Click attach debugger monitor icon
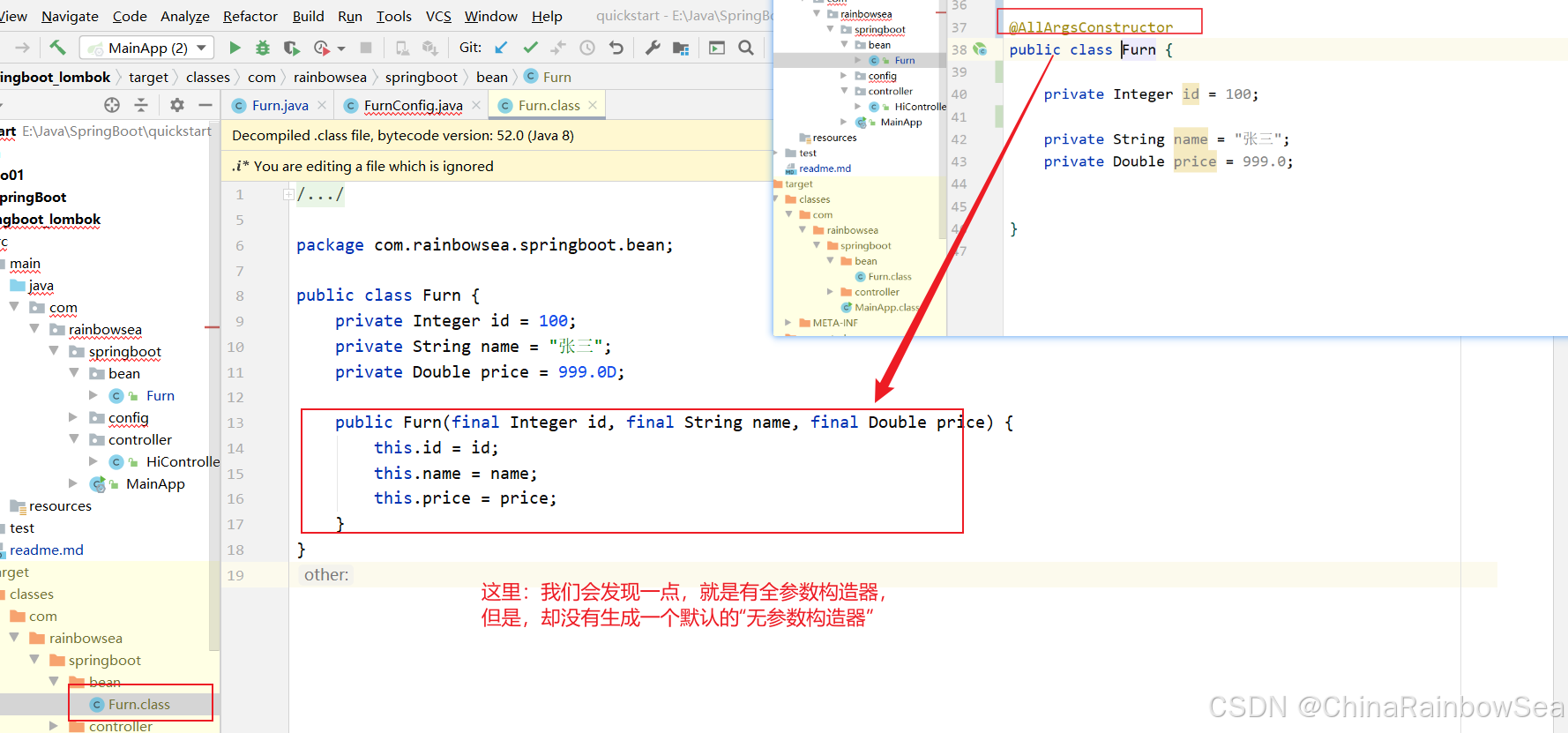This screenshot has height=733, width=1568. (402, 48)
